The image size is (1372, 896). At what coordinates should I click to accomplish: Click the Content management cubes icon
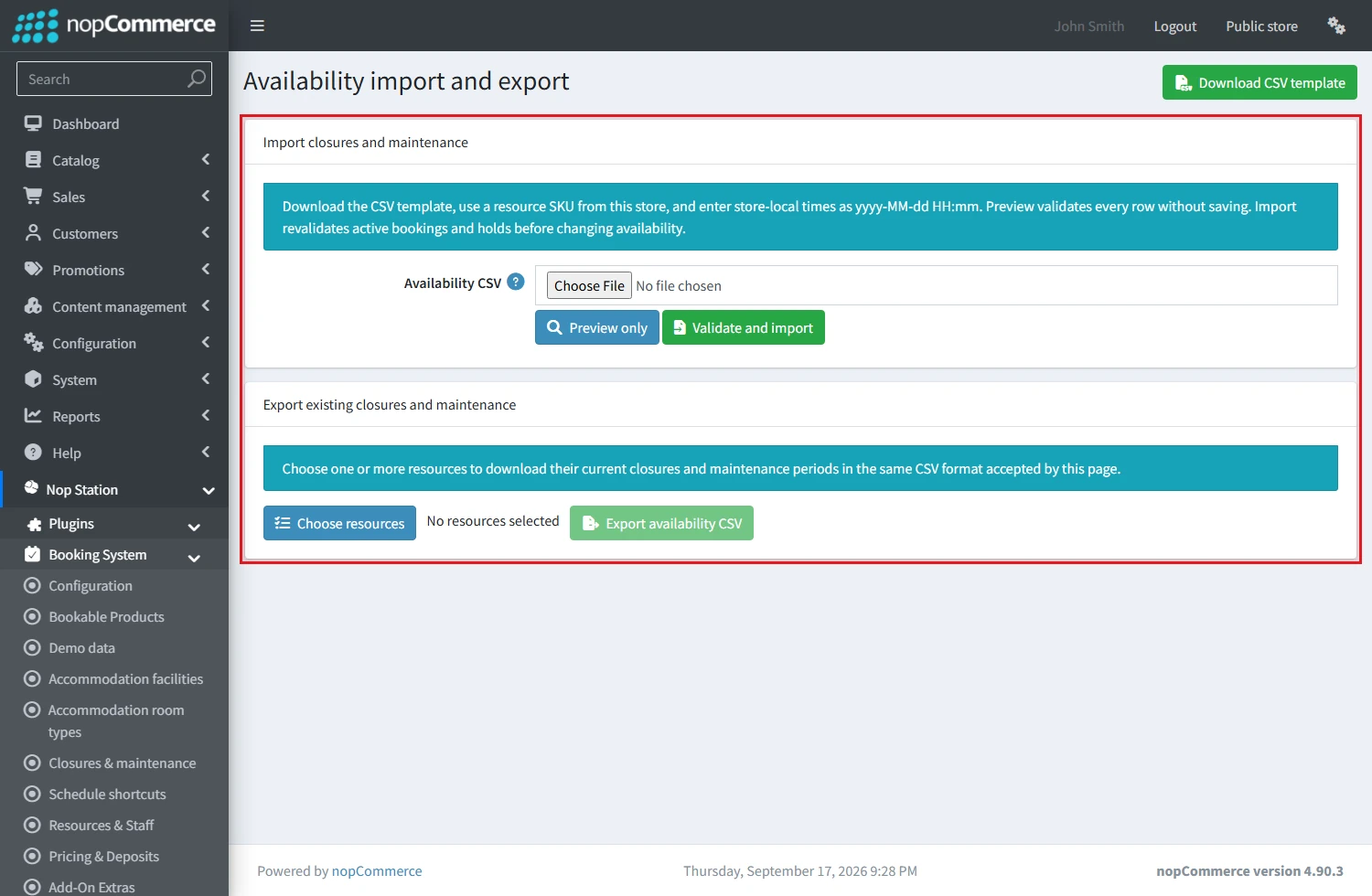click(34, 305)
